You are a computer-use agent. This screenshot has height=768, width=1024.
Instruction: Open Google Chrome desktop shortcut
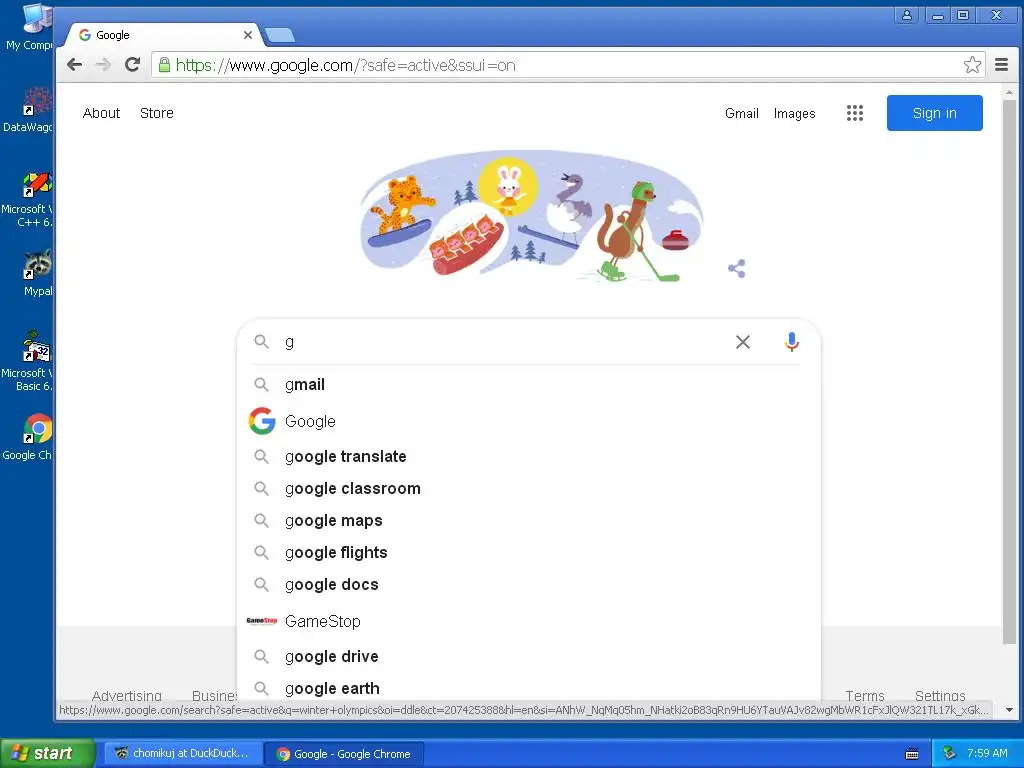[x=27, y=438]
